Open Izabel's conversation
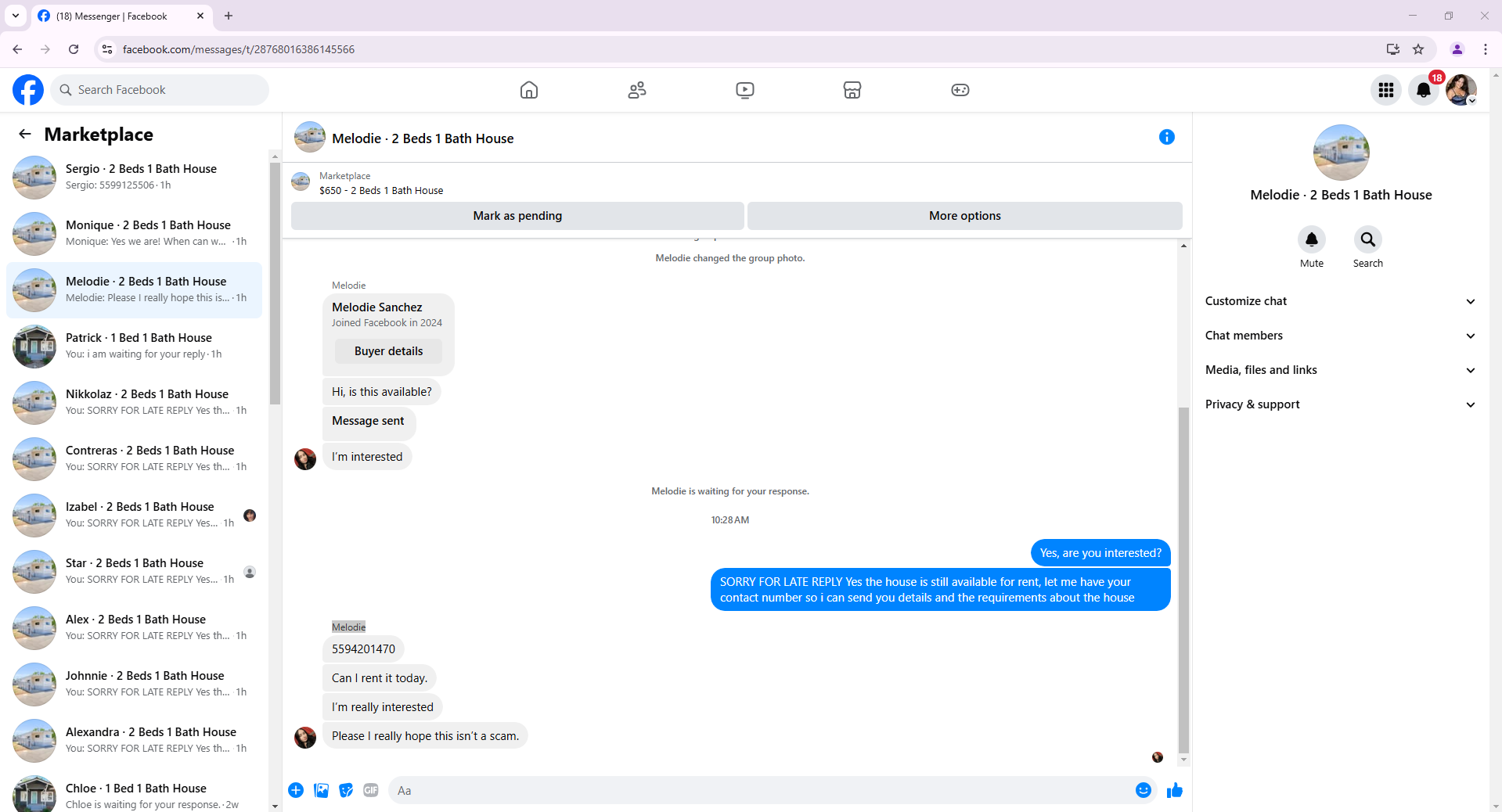This screenshot has width=1502, height=812. (x=134, y=516)
